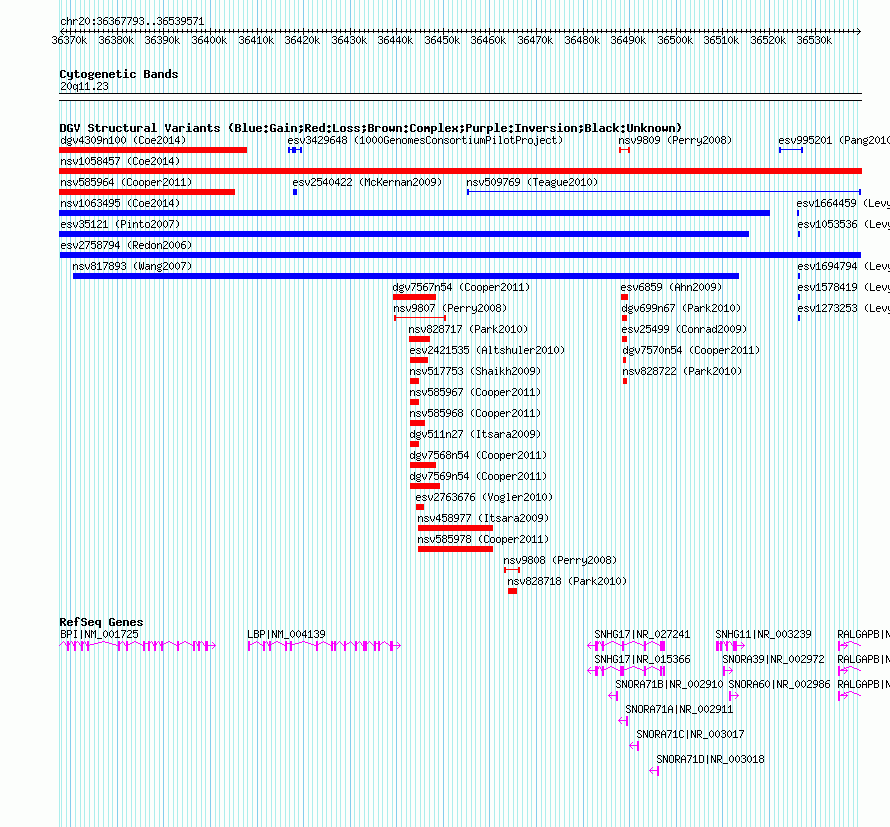Open nsv9809 (Perry2008) variant
Viewport: 890px width, 827px height.
tap(675, 140)
